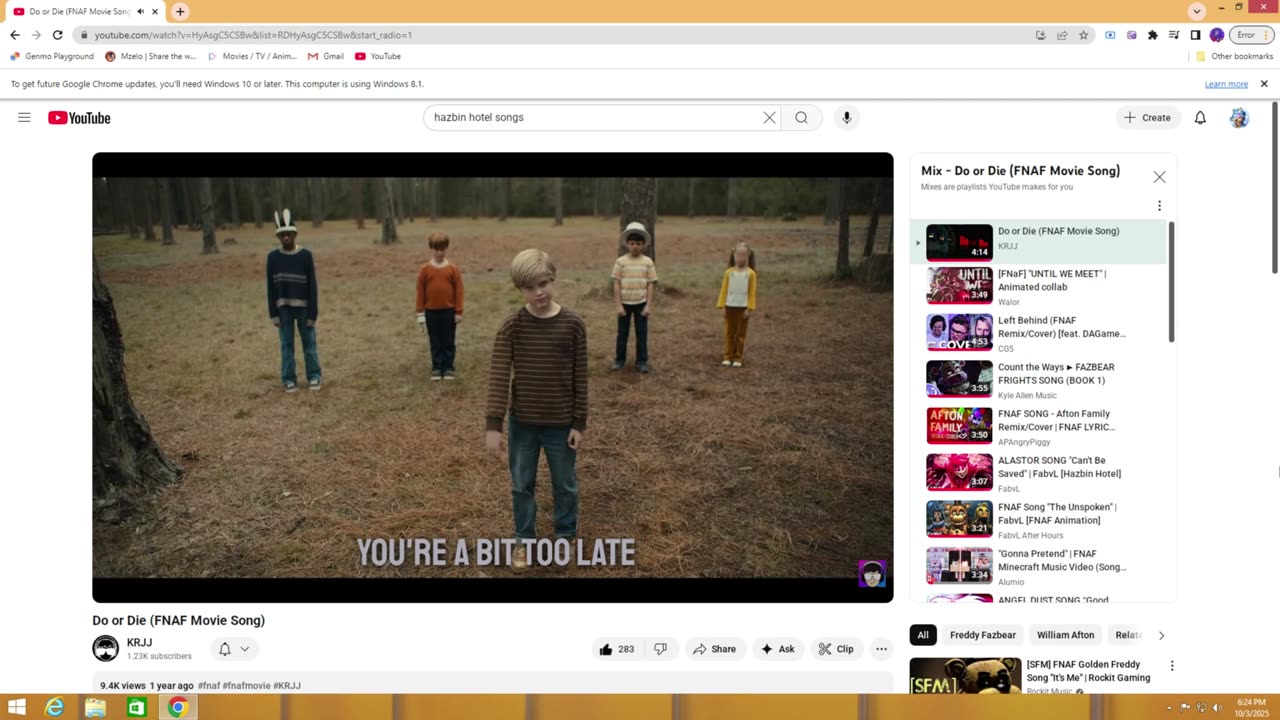Install or download page icon in address bar
Viewport: 1280px width, 720px height.
(x=1040, y=35)
